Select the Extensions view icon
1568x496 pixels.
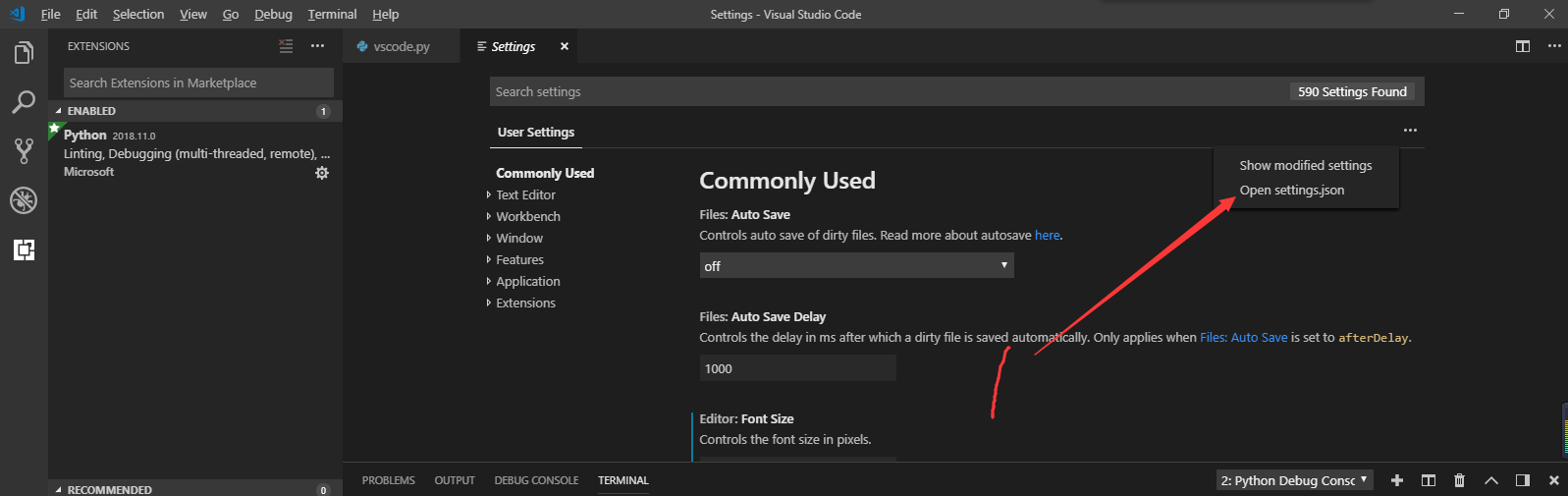[x=24, y=249]
